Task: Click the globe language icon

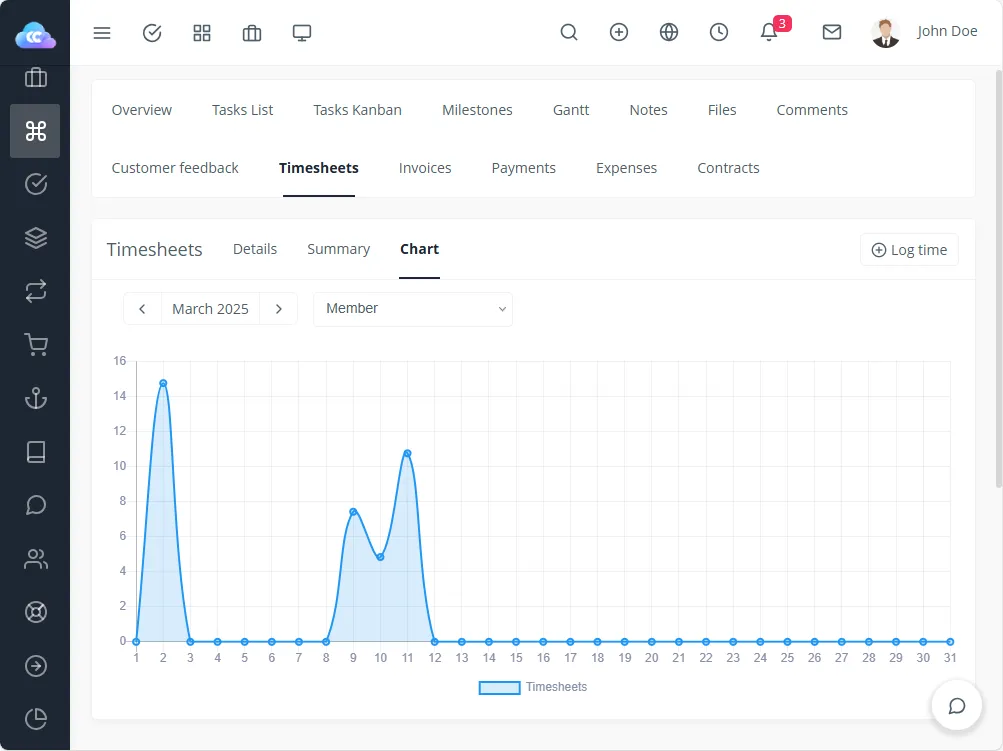Action: (669, 33)
